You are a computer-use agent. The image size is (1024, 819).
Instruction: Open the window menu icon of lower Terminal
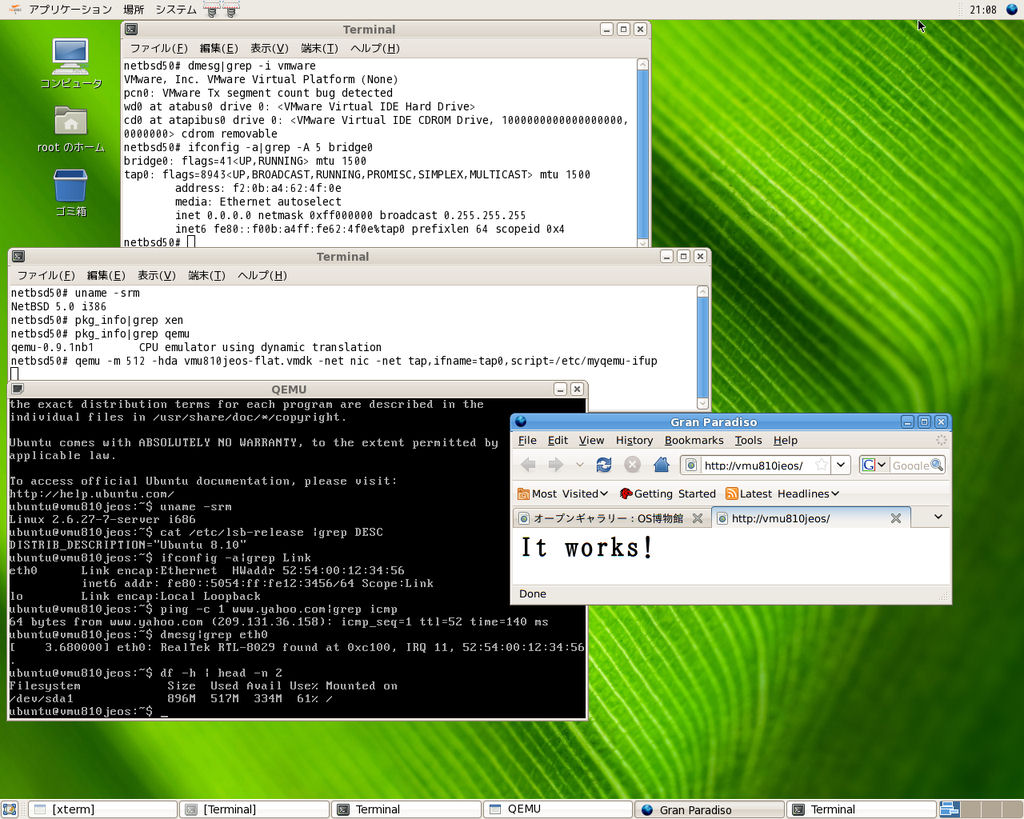click(18, 256)
